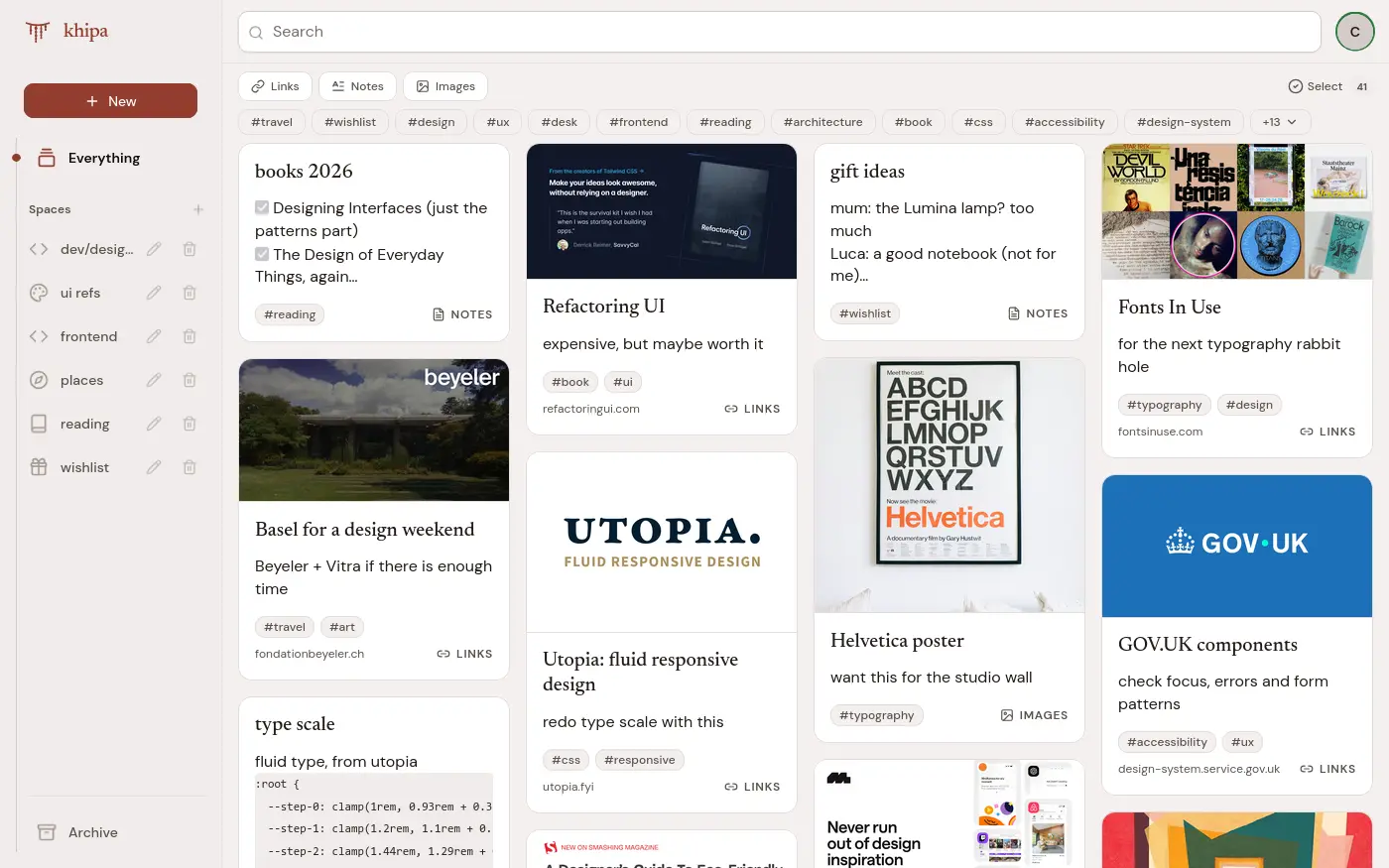1389x868 pixels.
Task: Open refactoringui.com link
Action: (591, 409)
